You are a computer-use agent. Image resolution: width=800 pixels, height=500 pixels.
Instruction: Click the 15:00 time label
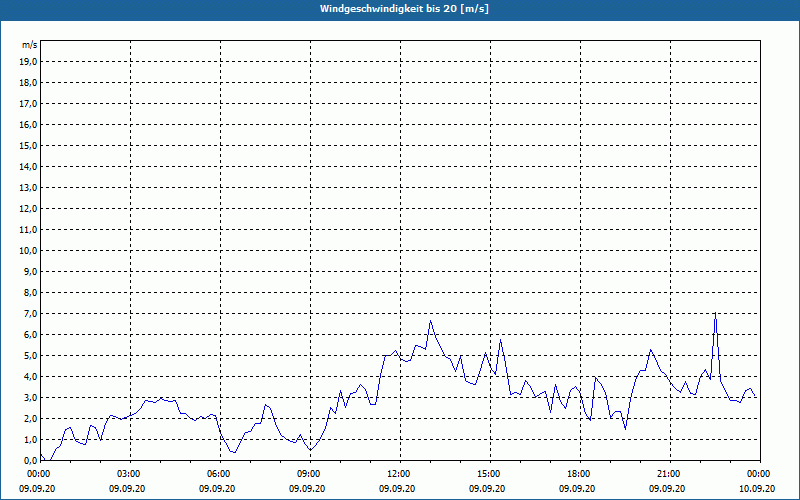[490, 474]
